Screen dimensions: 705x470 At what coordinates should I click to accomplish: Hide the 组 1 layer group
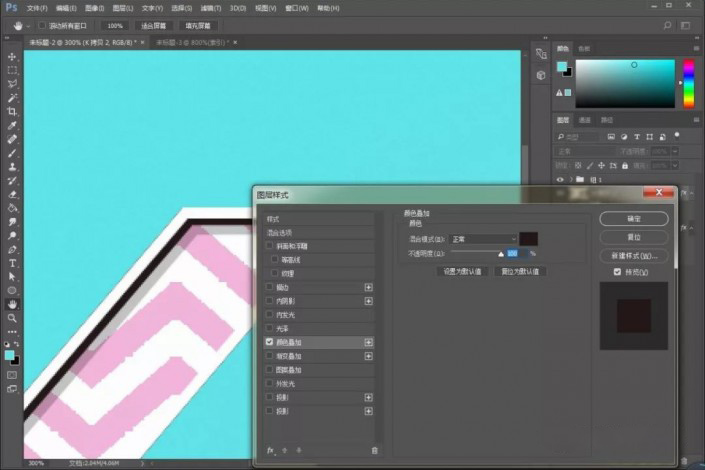[x=560, y=179]
